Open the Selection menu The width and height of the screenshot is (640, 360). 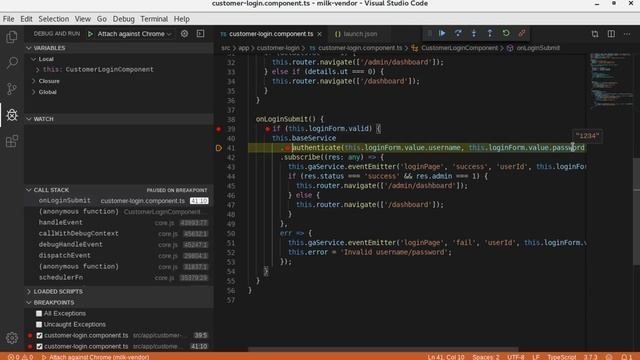(53, 19)
